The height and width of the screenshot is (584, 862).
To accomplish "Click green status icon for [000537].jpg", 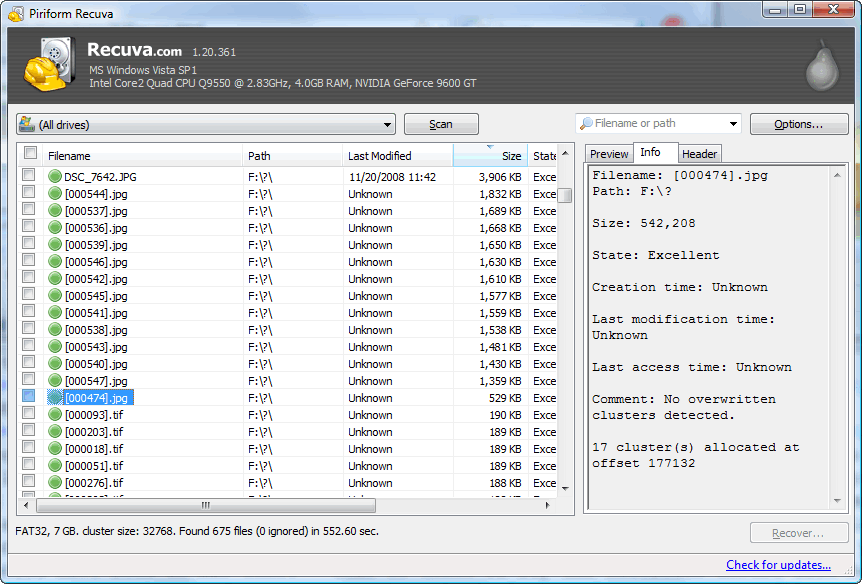I will pos(54,211).
